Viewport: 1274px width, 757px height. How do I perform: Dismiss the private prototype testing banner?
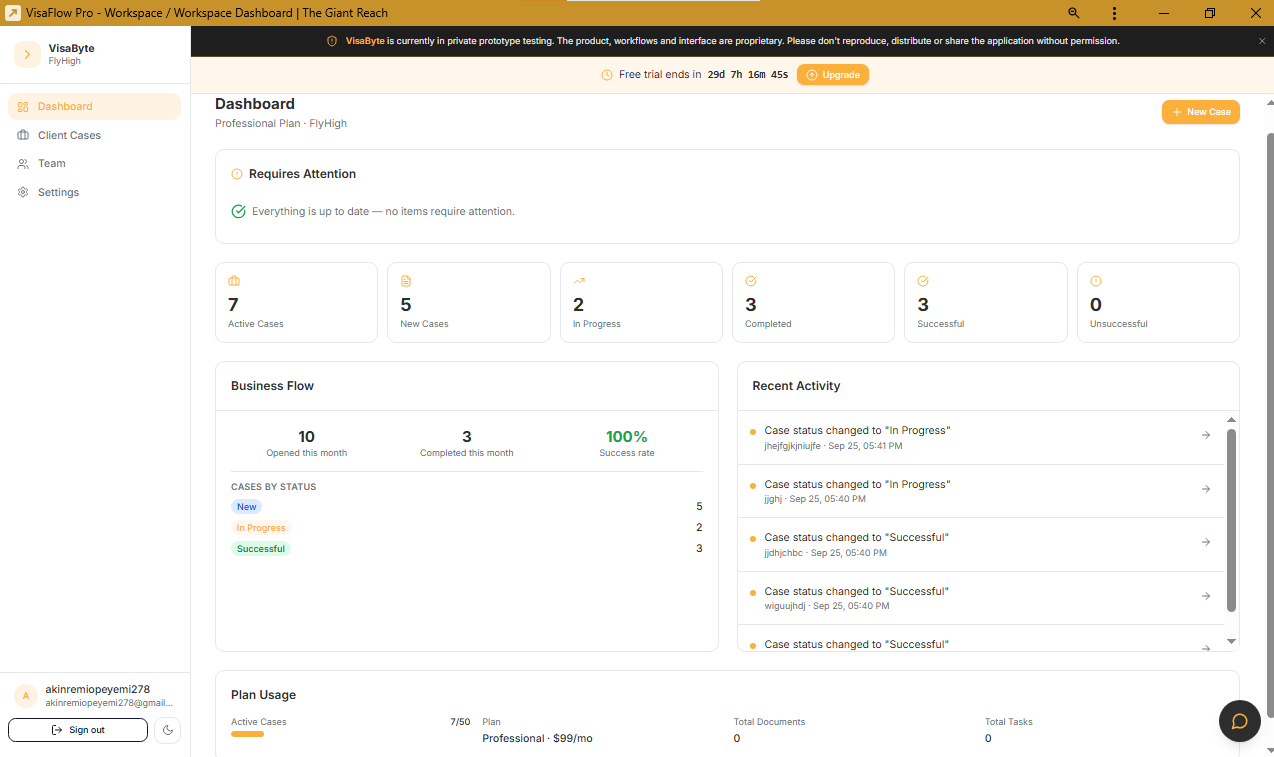pos(1262,41)
